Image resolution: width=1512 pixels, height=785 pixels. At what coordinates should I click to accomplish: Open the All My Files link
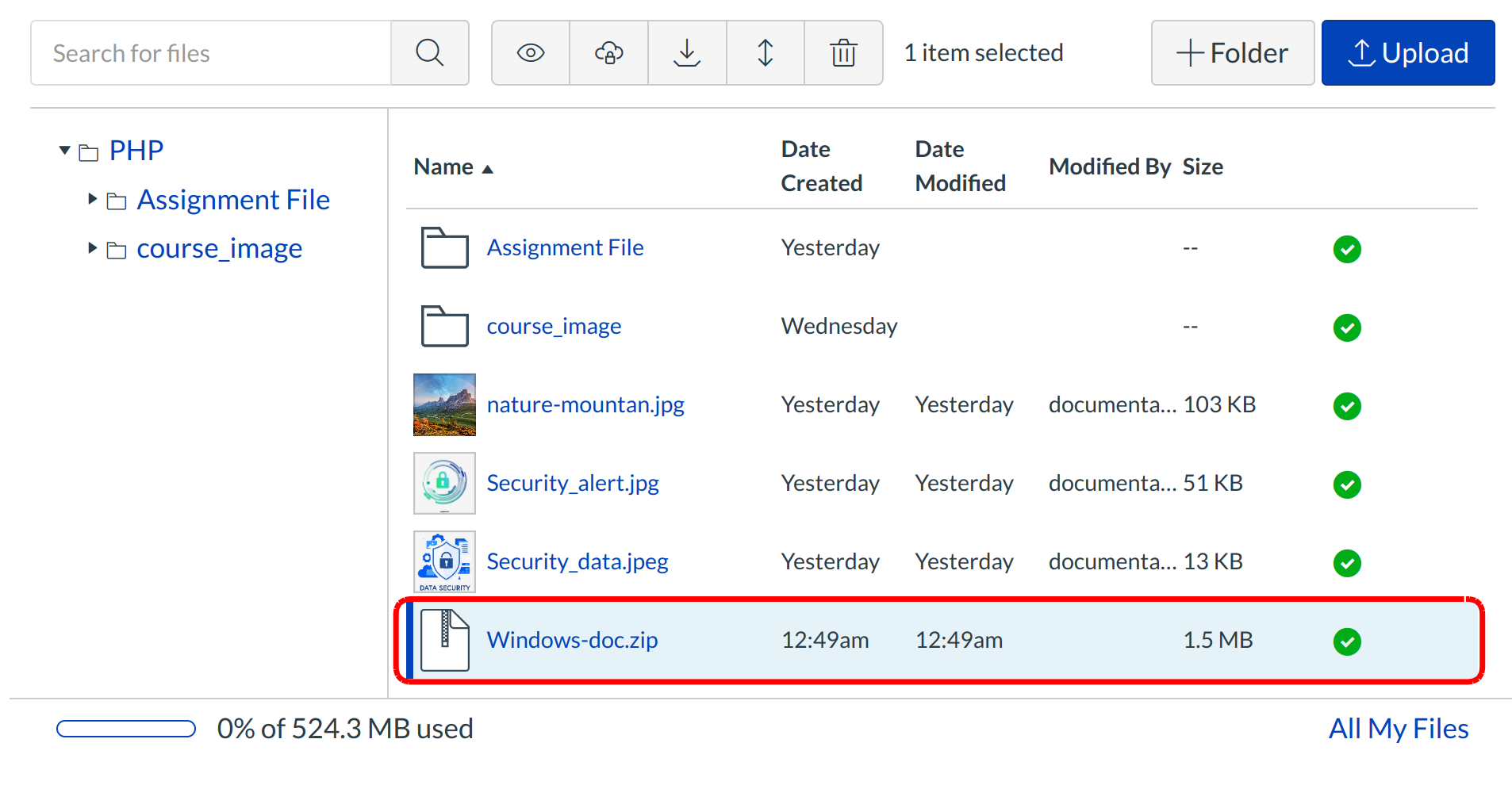[1398, 729]
